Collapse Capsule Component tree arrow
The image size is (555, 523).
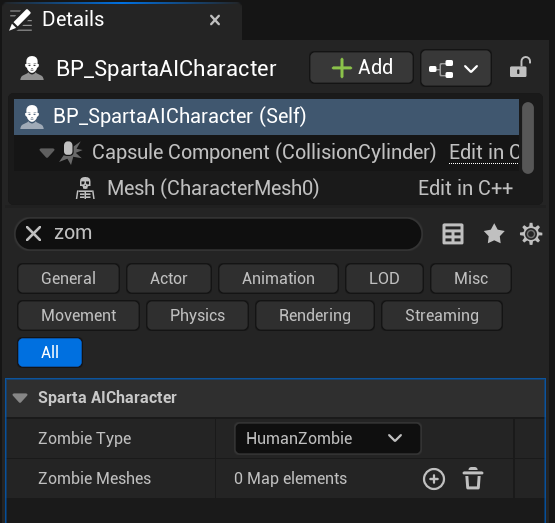click(x=47, y=153)
